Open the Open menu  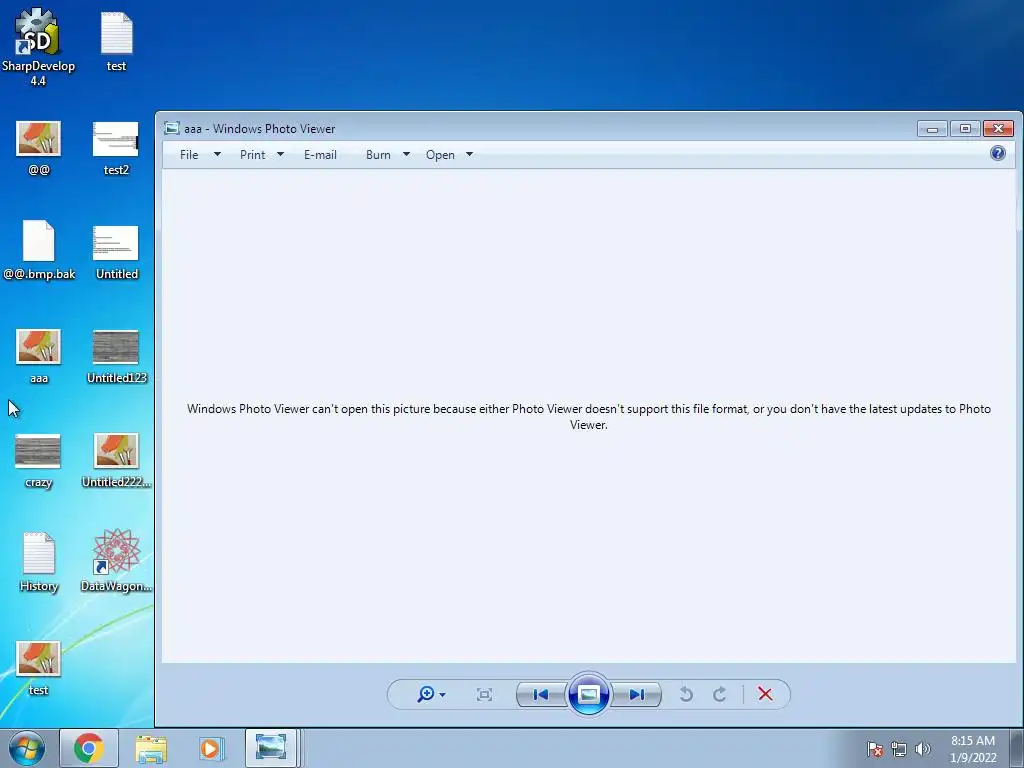point(440,155)
